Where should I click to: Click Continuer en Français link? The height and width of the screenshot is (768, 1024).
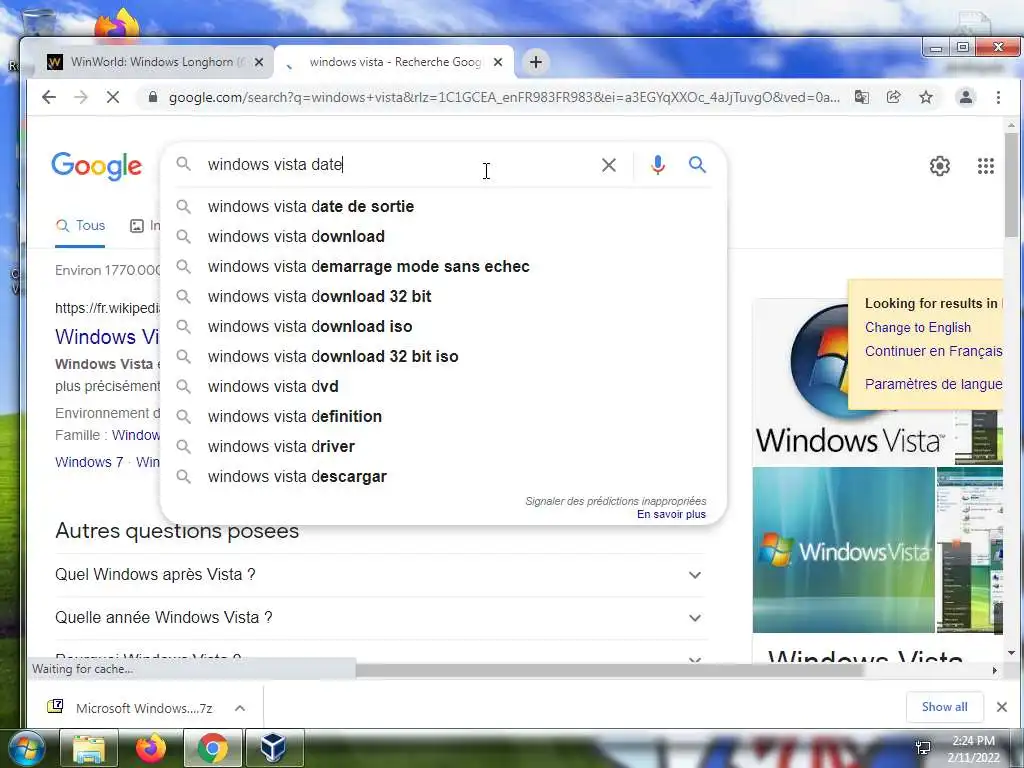click(933, 351)
